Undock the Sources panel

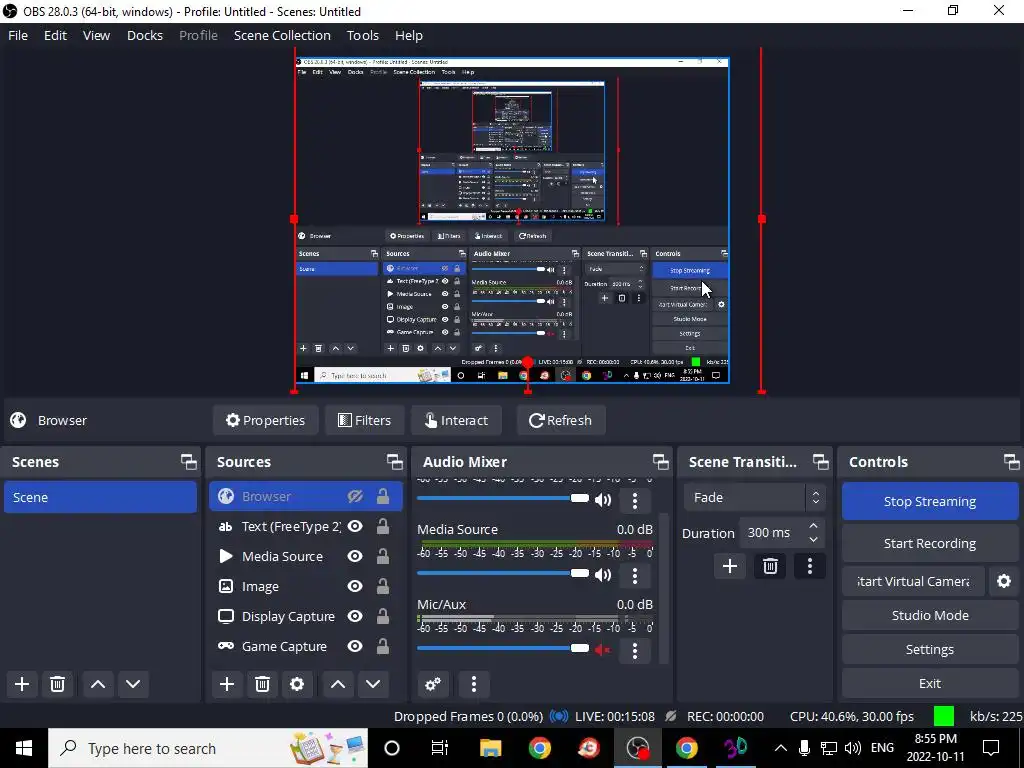pyautogui.click(x=394, y=462)
